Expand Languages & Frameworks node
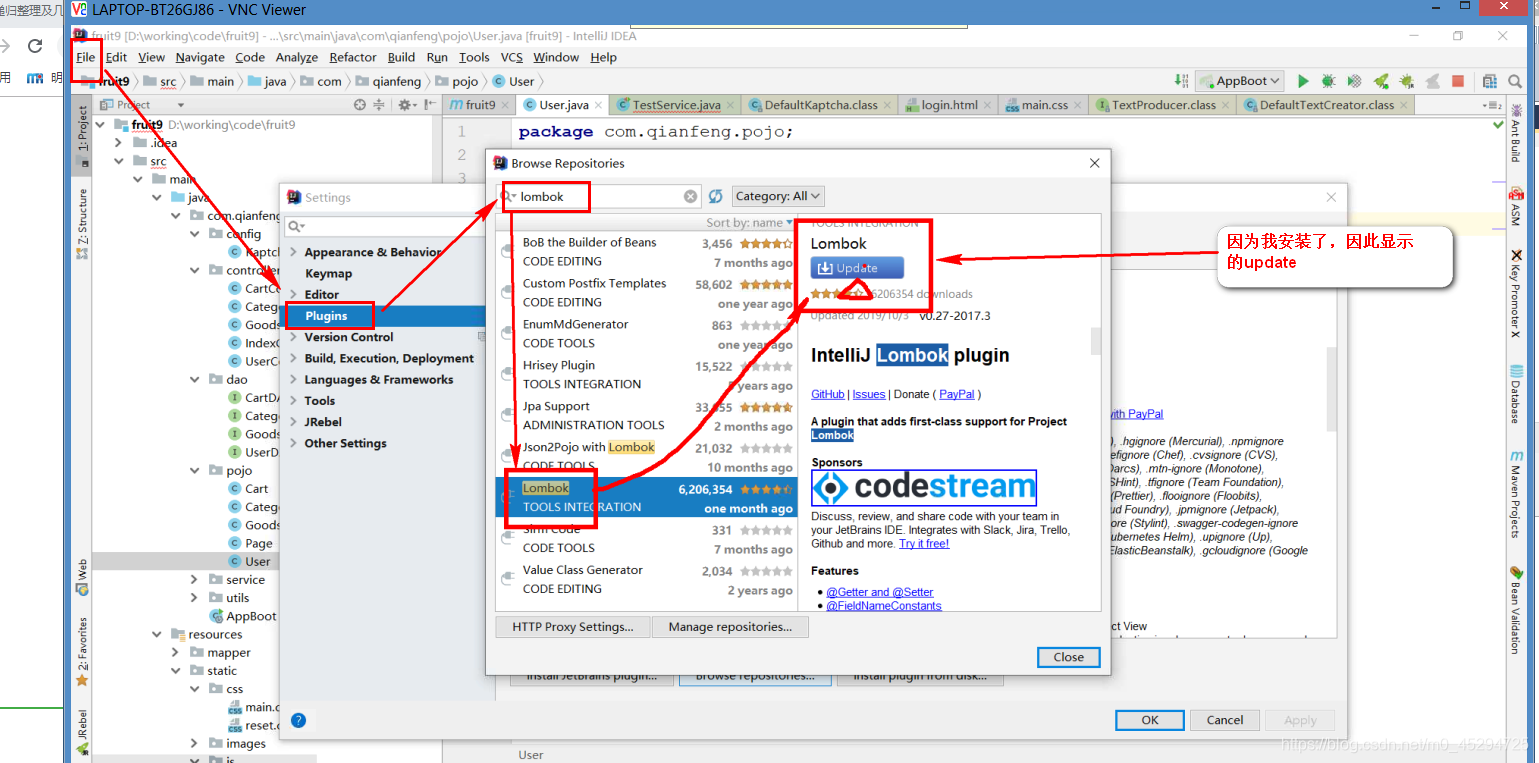 [x=293, y=380]
